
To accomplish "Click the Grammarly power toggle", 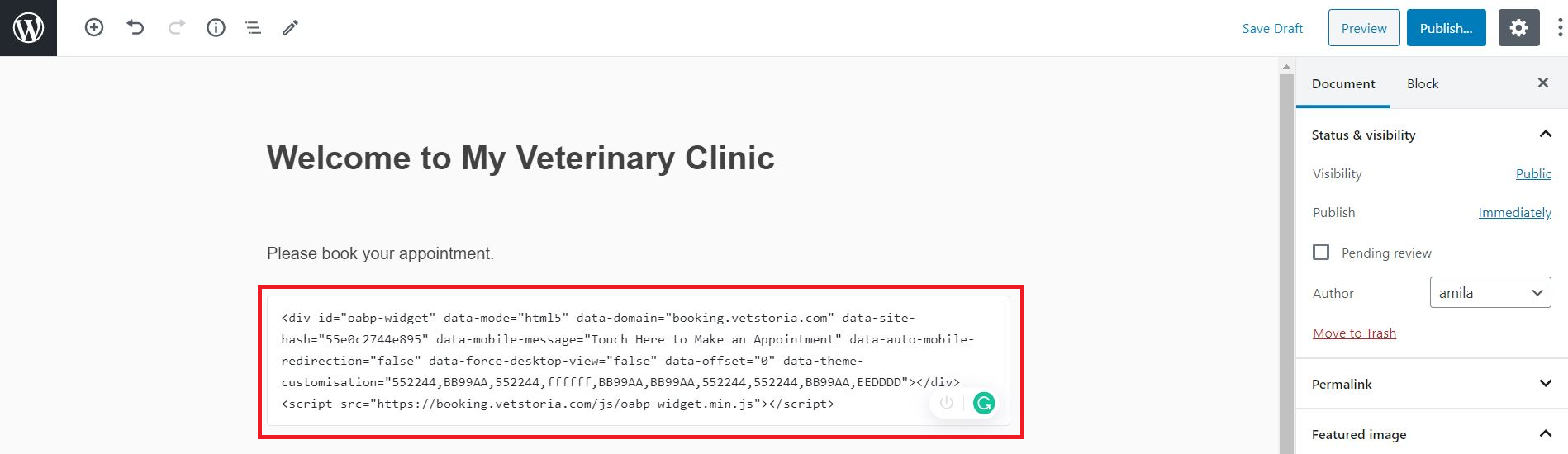I will [x=947, y=403].
